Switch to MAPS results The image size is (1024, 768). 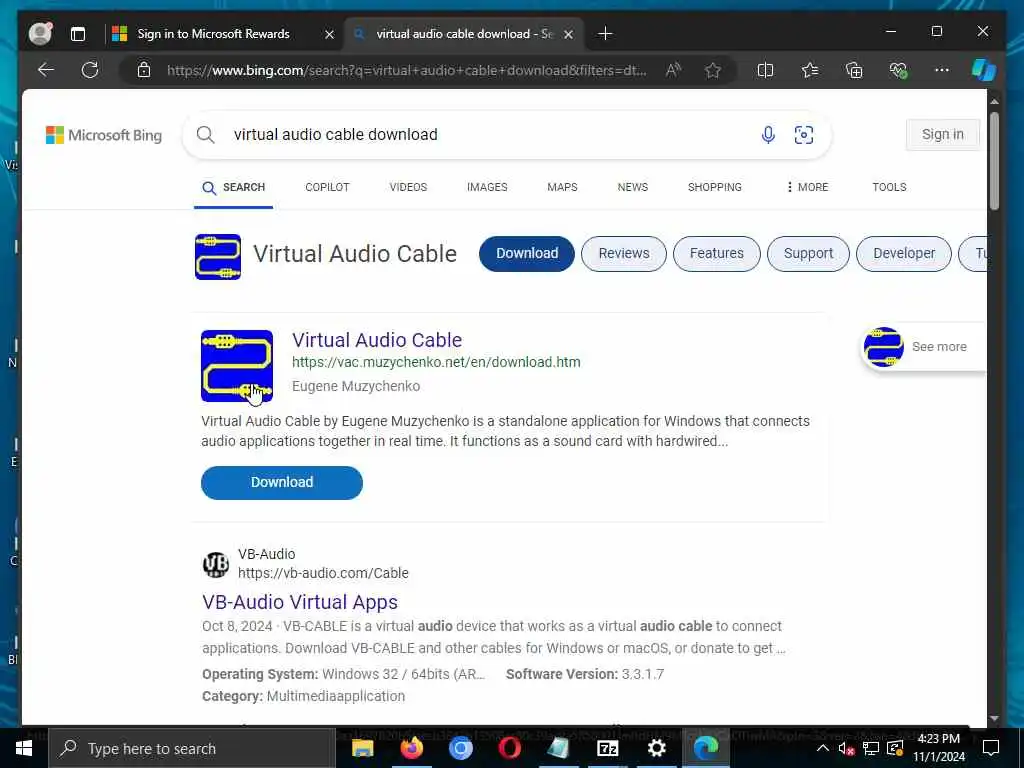[x=562, y=187]
